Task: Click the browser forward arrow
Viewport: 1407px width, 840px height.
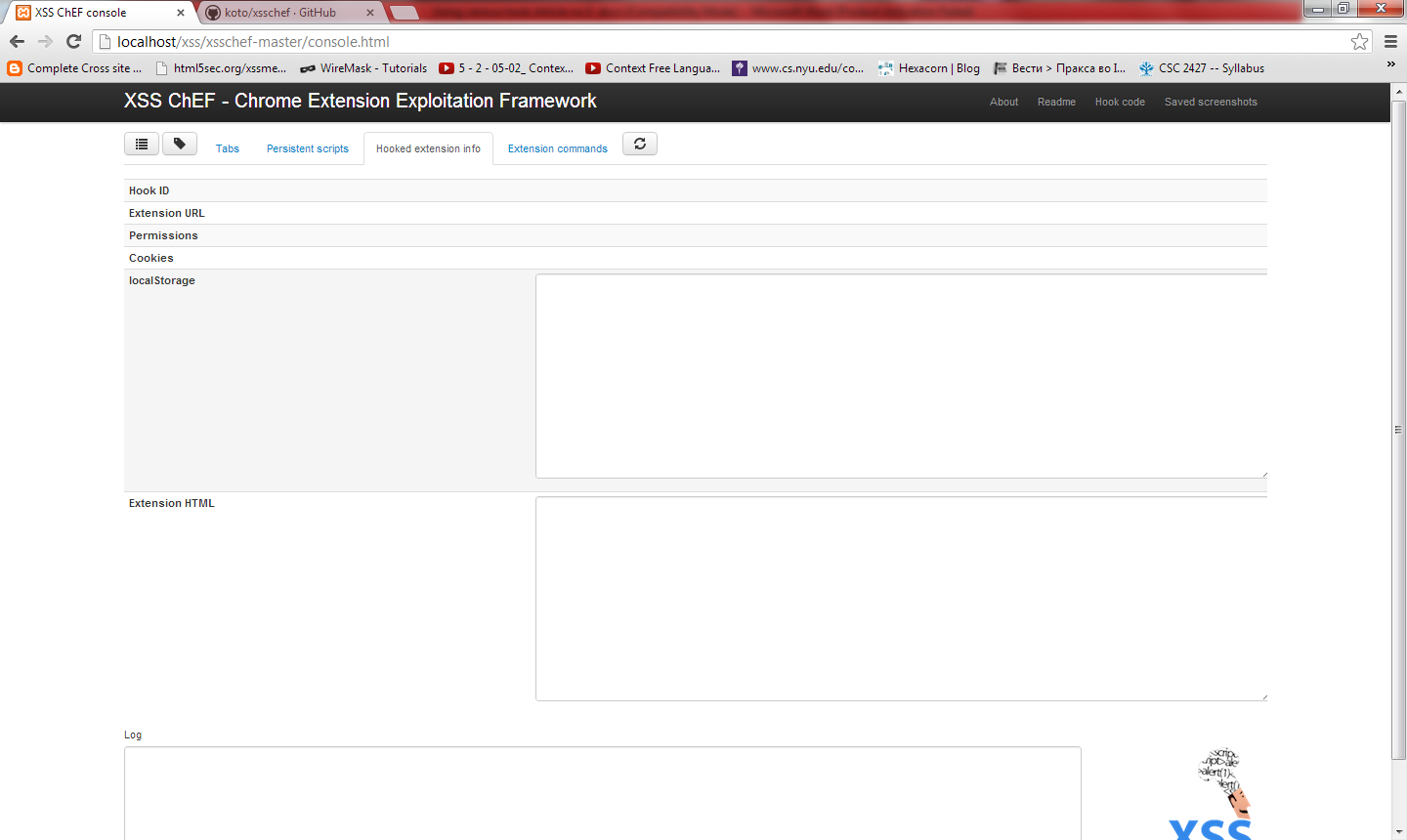Action: point(45,41)
